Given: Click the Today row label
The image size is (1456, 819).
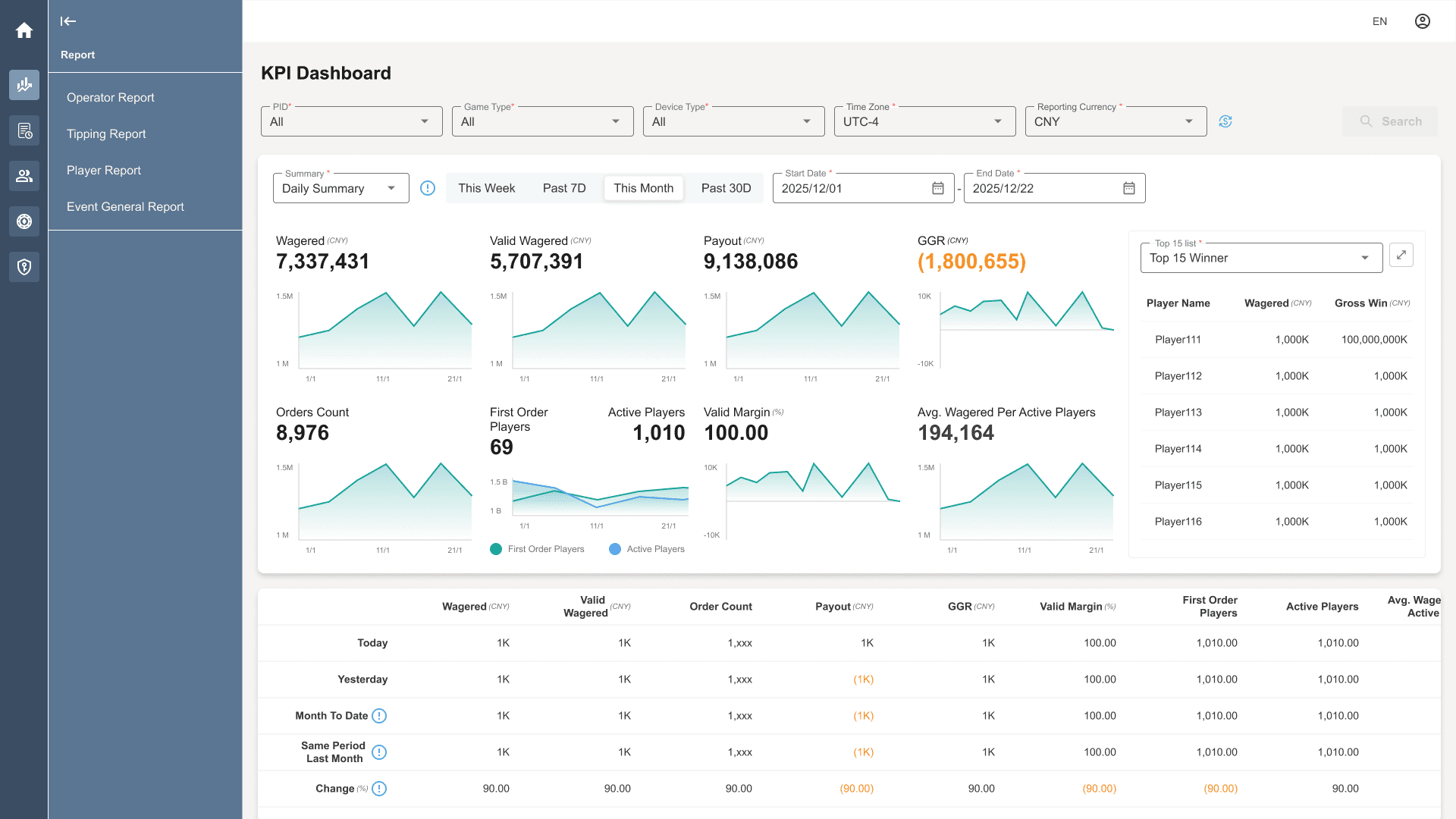Looking at the screenshot, I should click(372, 643).
